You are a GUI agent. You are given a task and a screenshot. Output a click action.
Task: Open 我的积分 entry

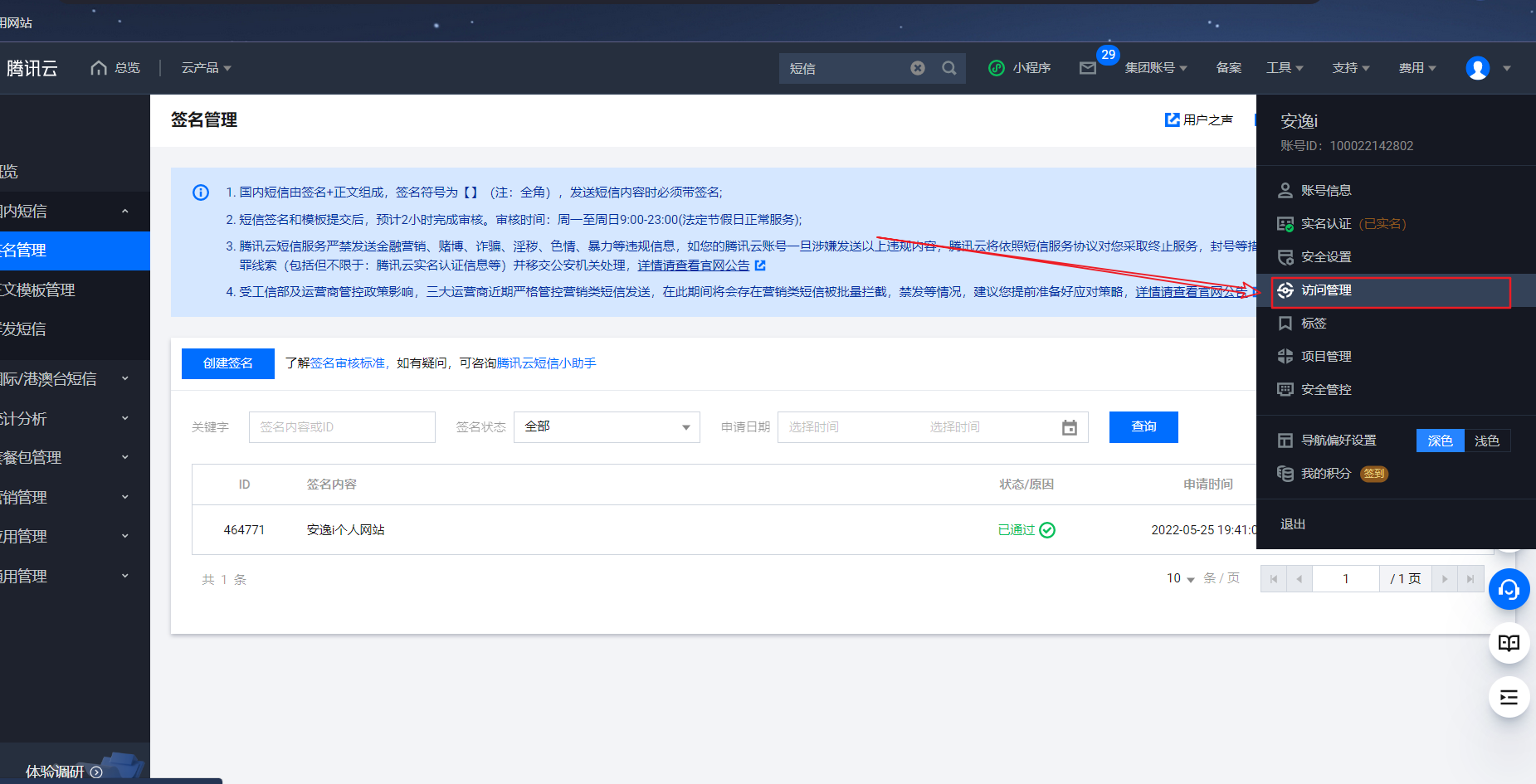[x=1326, y=474]
